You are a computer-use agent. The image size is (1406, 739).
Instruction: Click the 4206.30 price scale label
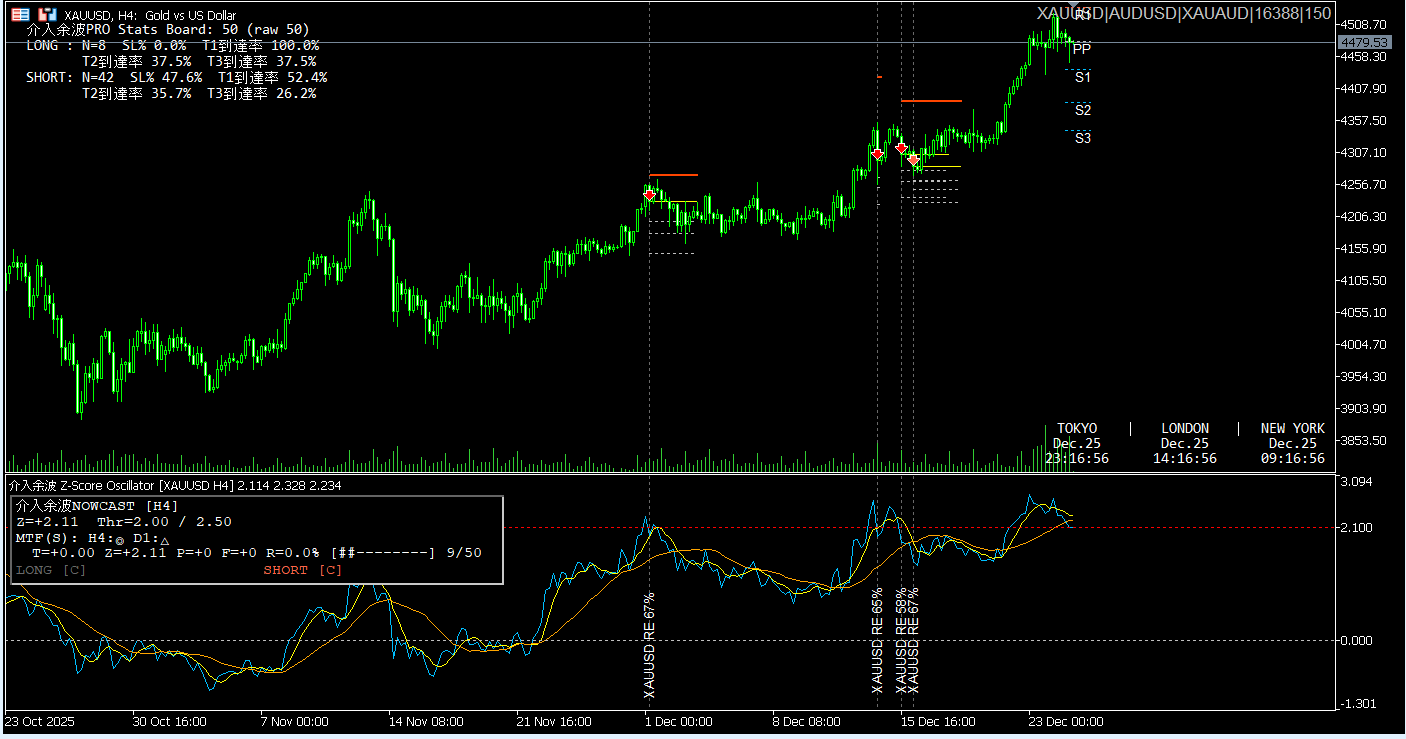point(1362,216)
